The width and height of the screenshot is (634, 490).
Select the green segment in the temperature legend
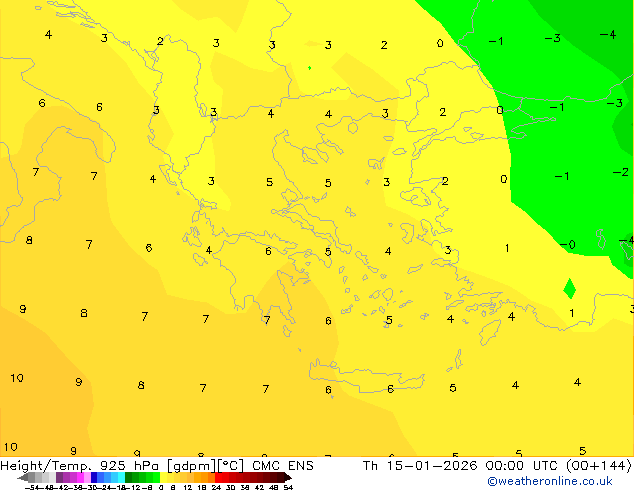(142, 478)
